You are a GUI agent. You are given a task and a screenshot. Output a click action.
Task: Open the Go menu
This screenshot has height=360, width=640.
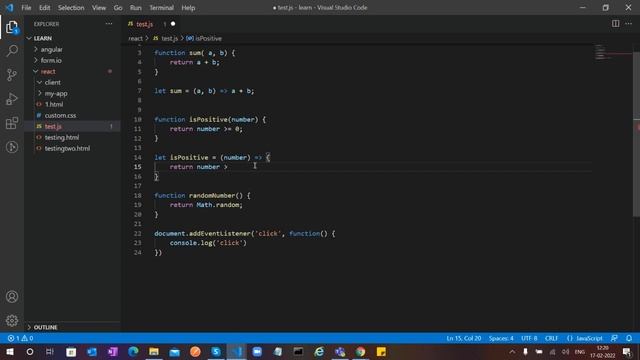click(118, 8)
